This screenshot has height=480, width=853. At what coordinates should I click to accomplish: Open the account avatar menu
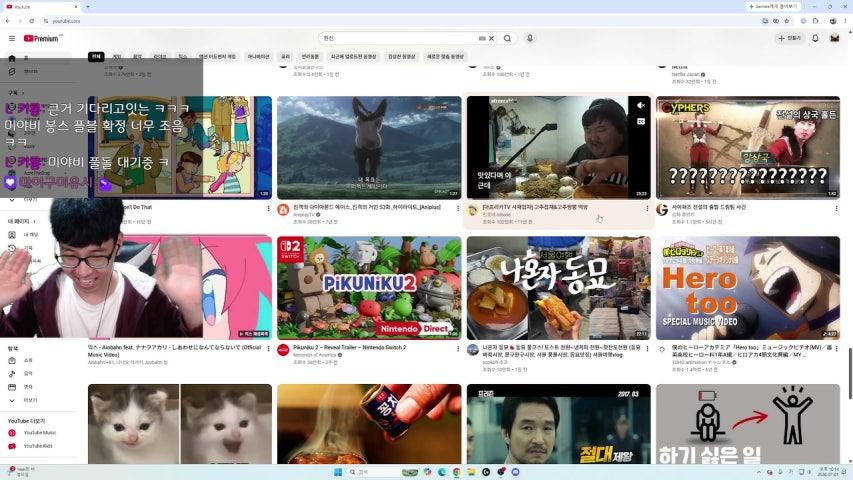click(835, 38)
